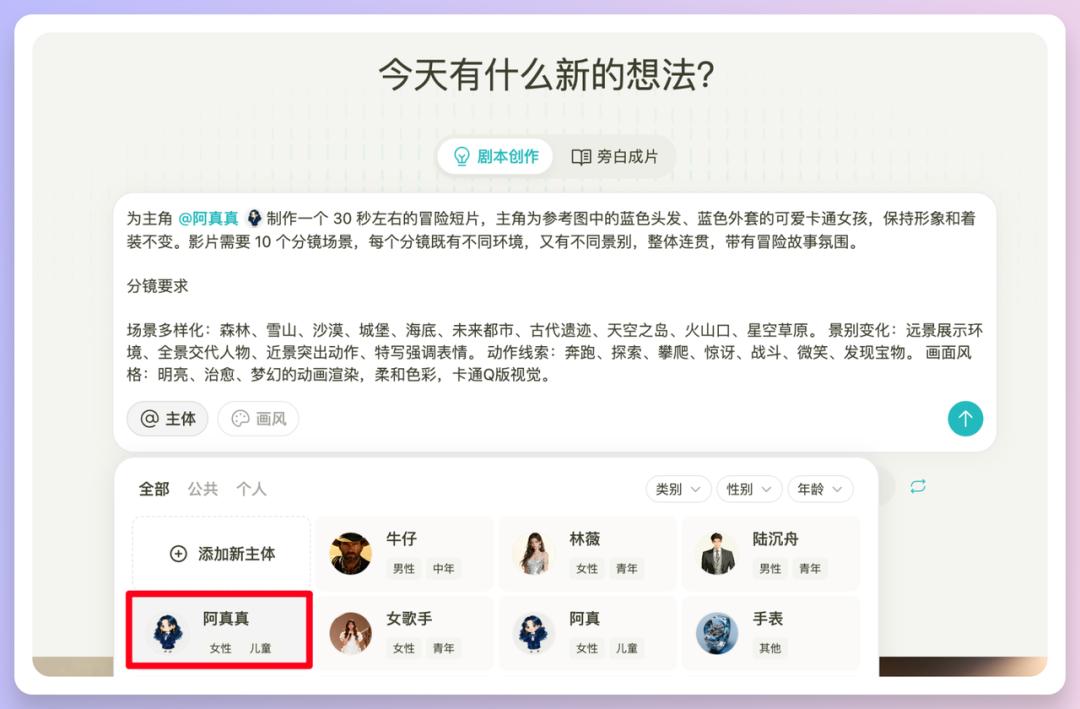The width and height of the screenshot is (1080, 709).
Task: Select the 全部 tab
Action: (154, 489)
